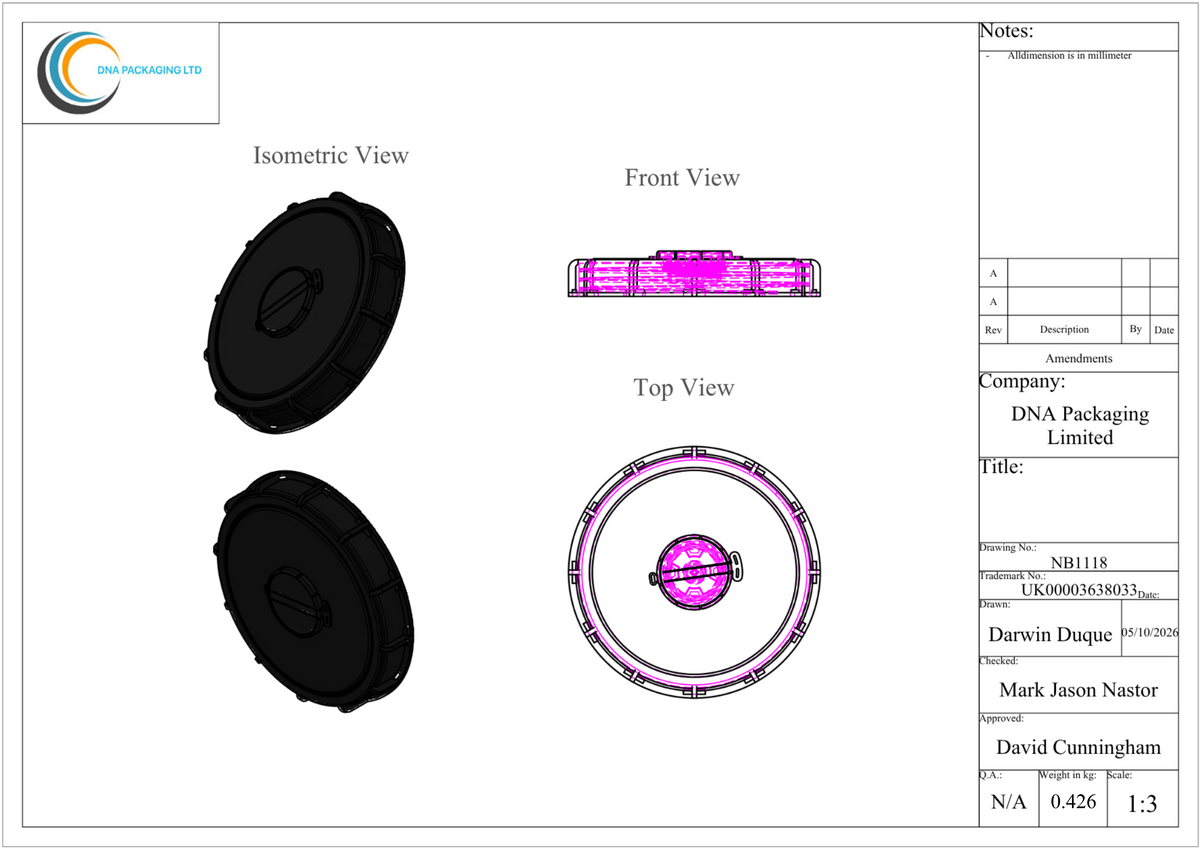Select the name "David Cunningham"

1078,748
